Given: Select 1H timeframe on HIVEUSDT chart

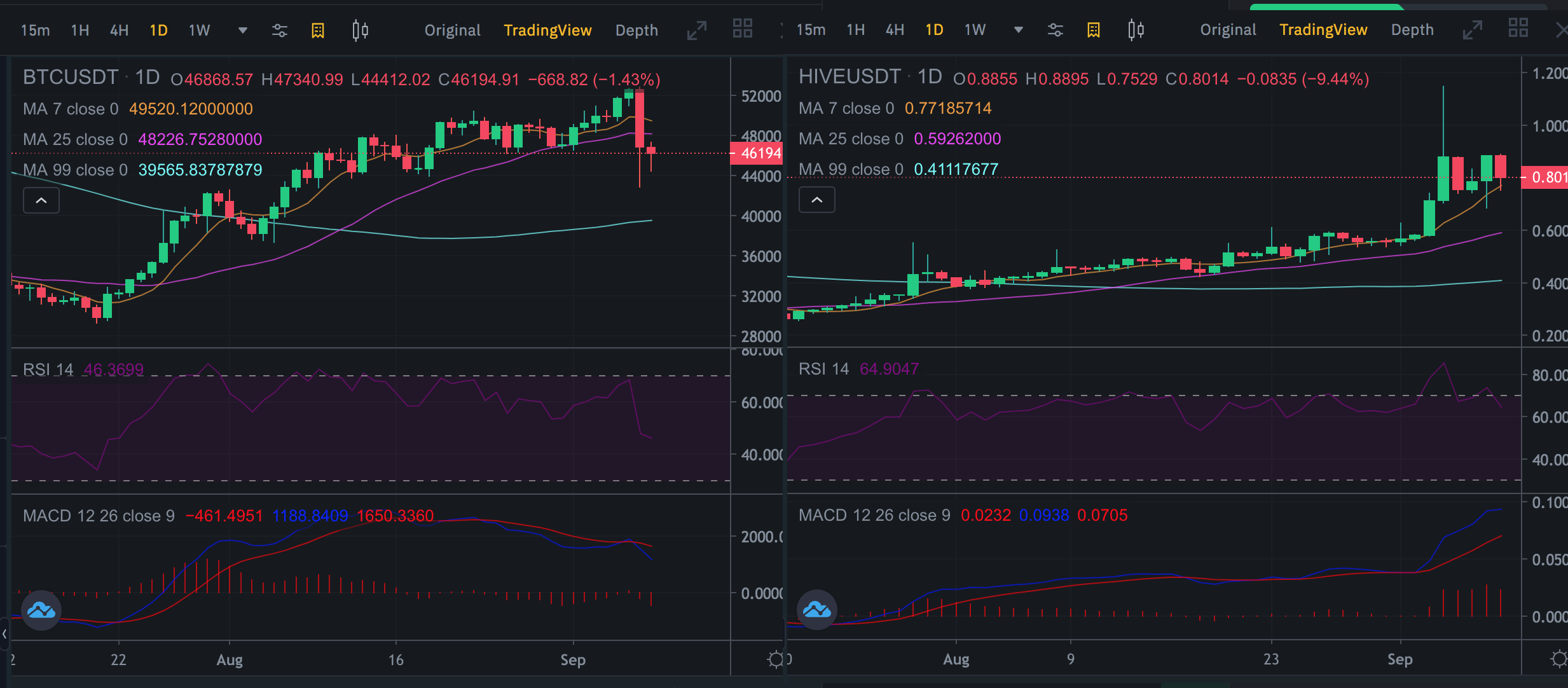Looking at the screenshot, I should click(856, 30).
